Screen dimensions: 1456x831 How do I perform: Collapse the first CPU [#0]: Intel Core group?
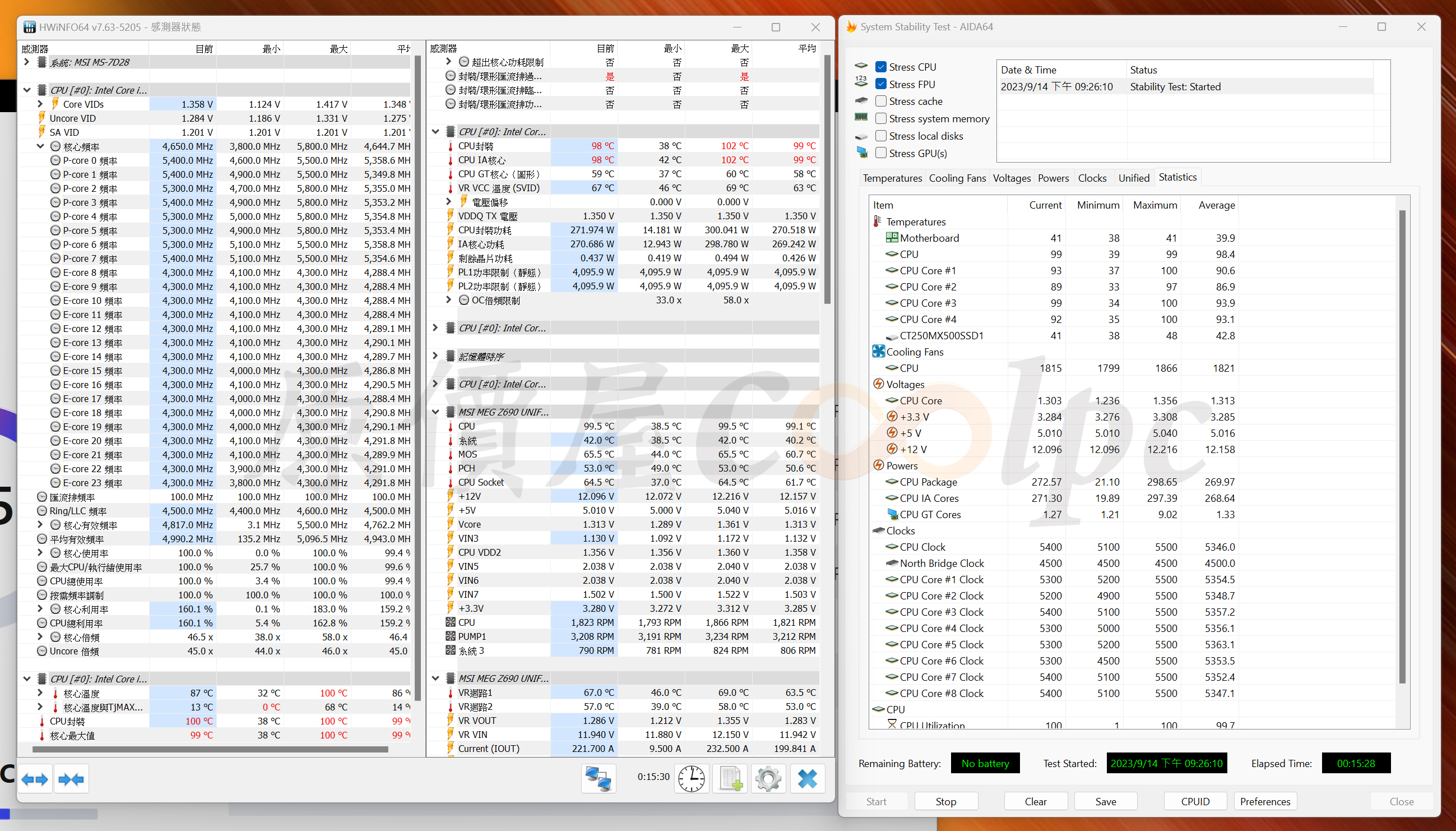coord(26,90)
